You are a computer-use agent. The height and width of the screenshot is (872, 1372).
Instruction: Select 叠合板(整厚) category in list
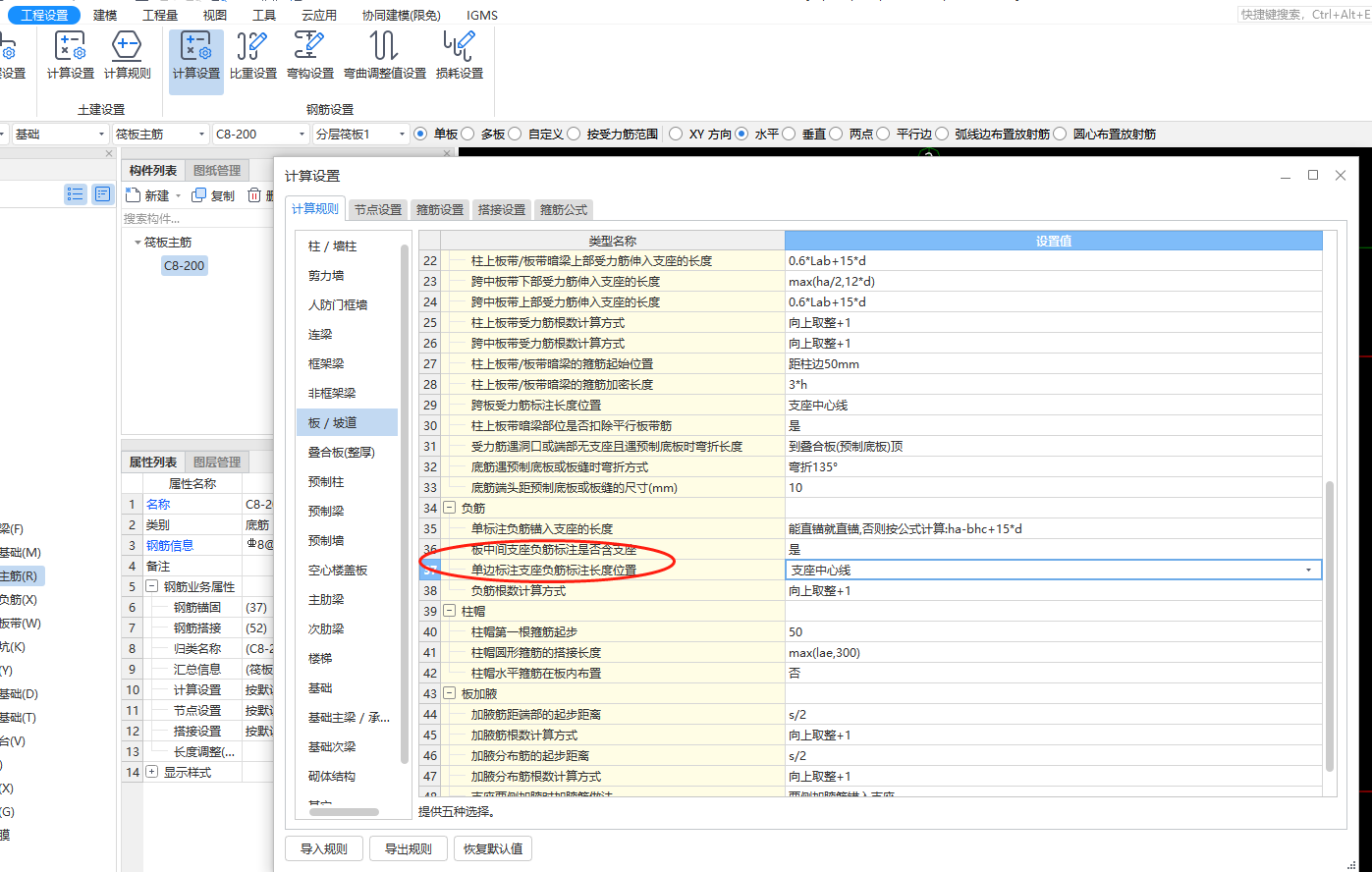coord(347,453)
